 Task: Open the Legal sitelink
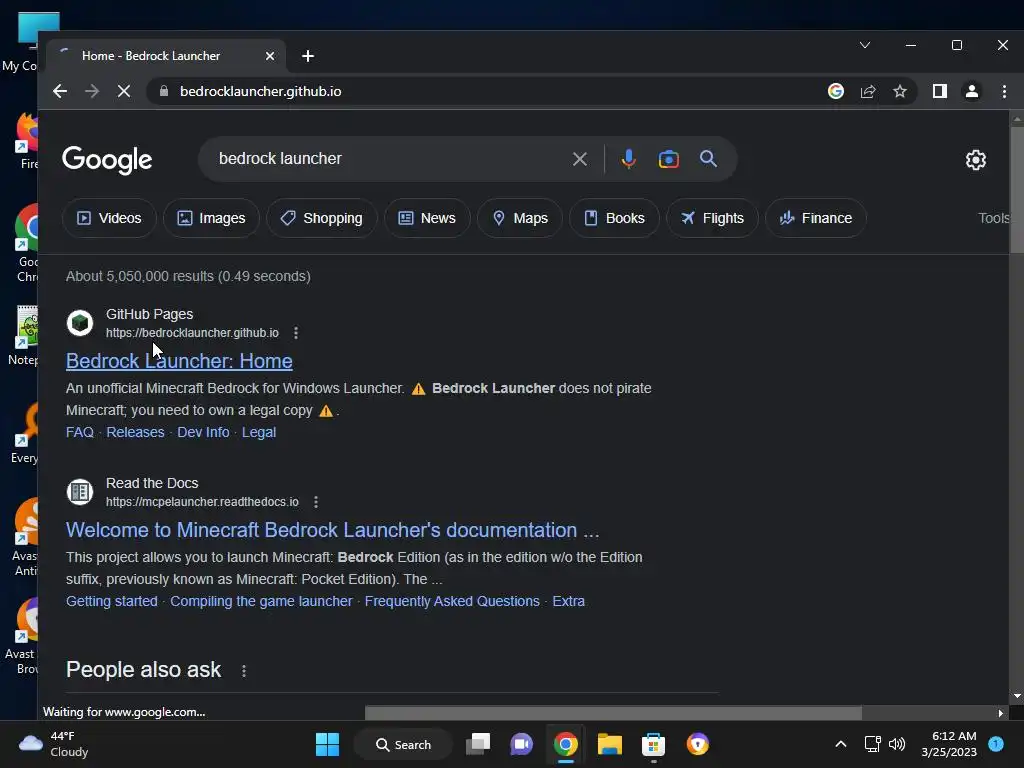pos(259,432)
